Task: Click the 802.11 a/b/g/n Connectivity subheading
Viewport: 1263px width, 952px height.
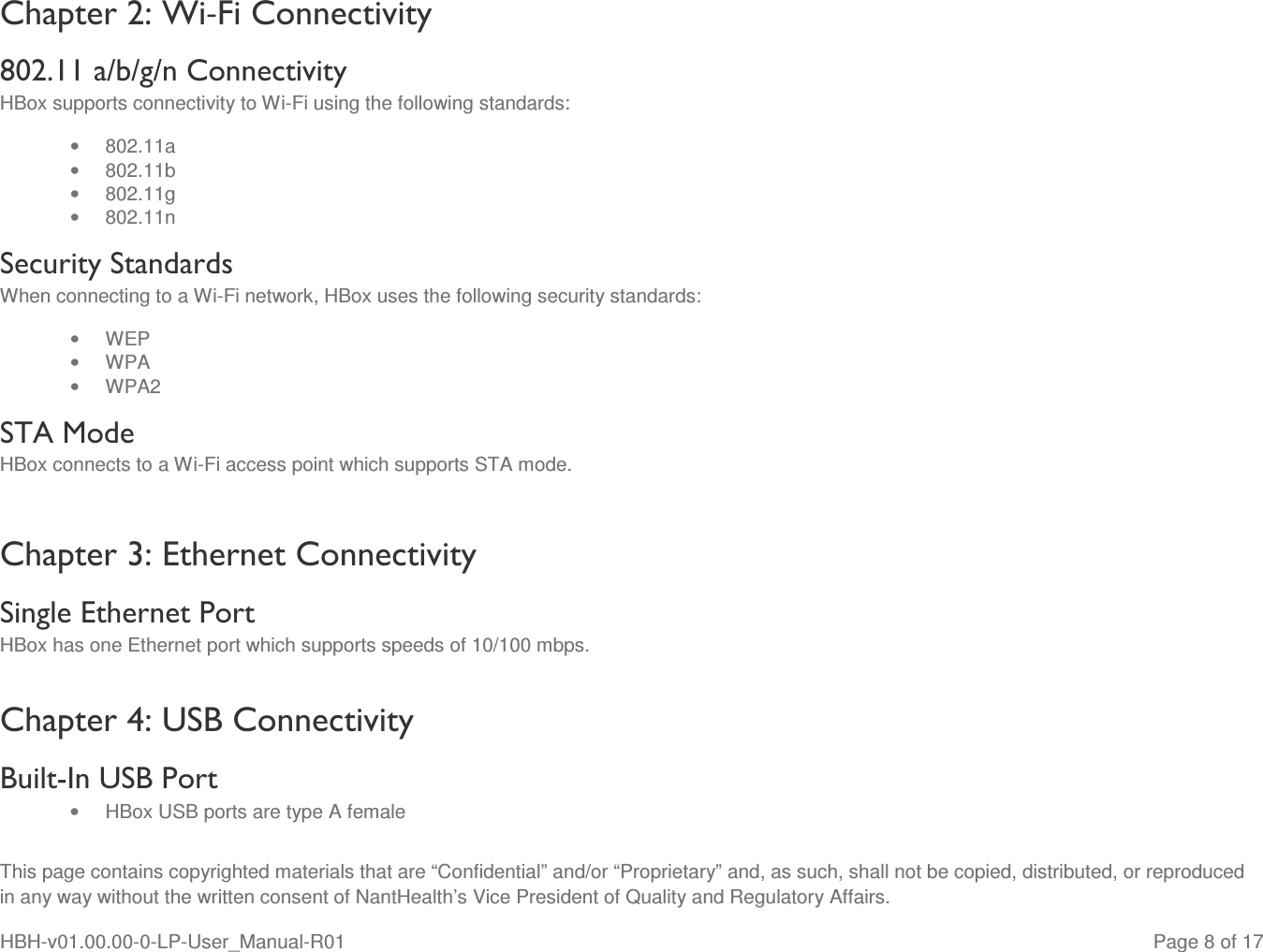Action: (173, 71)
